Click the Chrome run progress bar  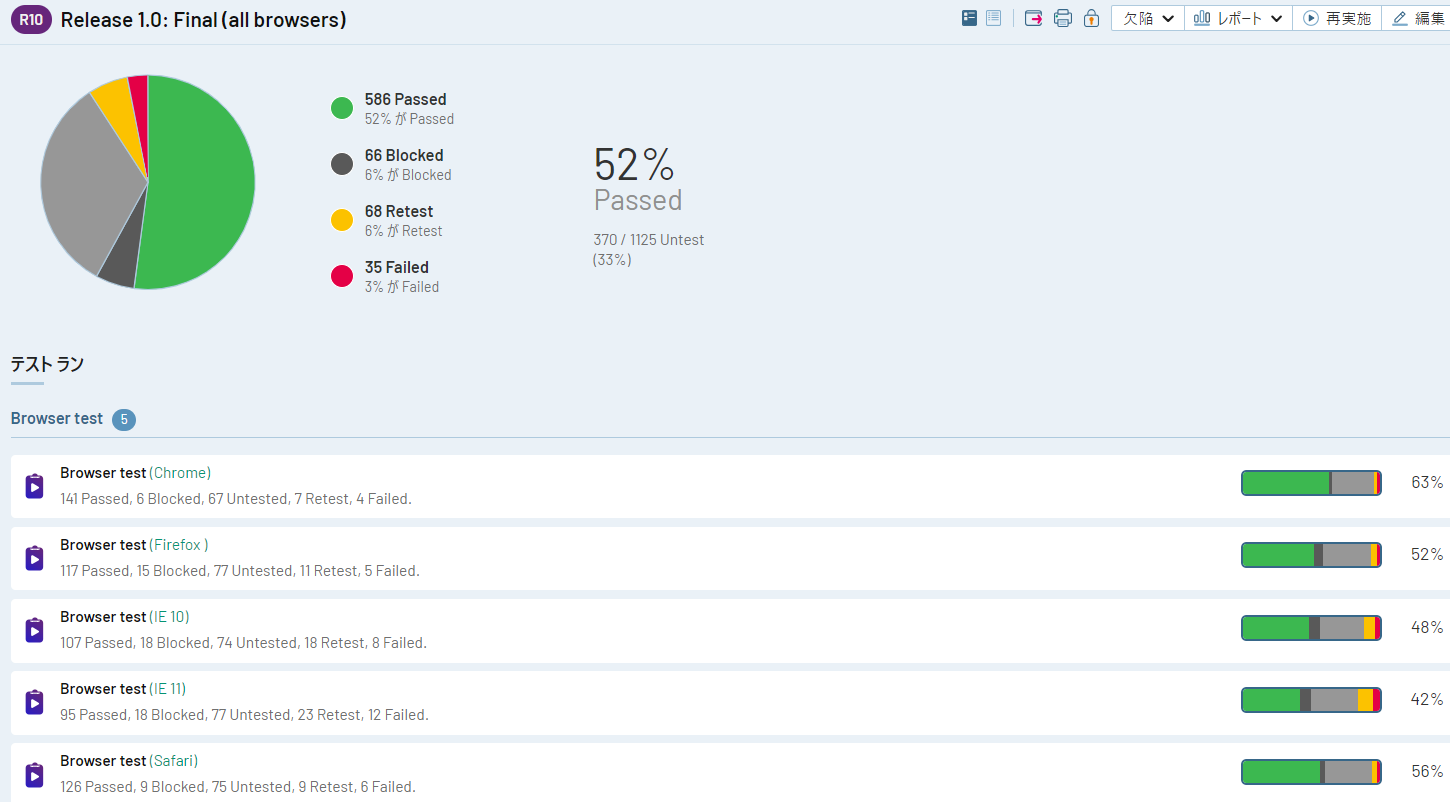(1311, 483)
